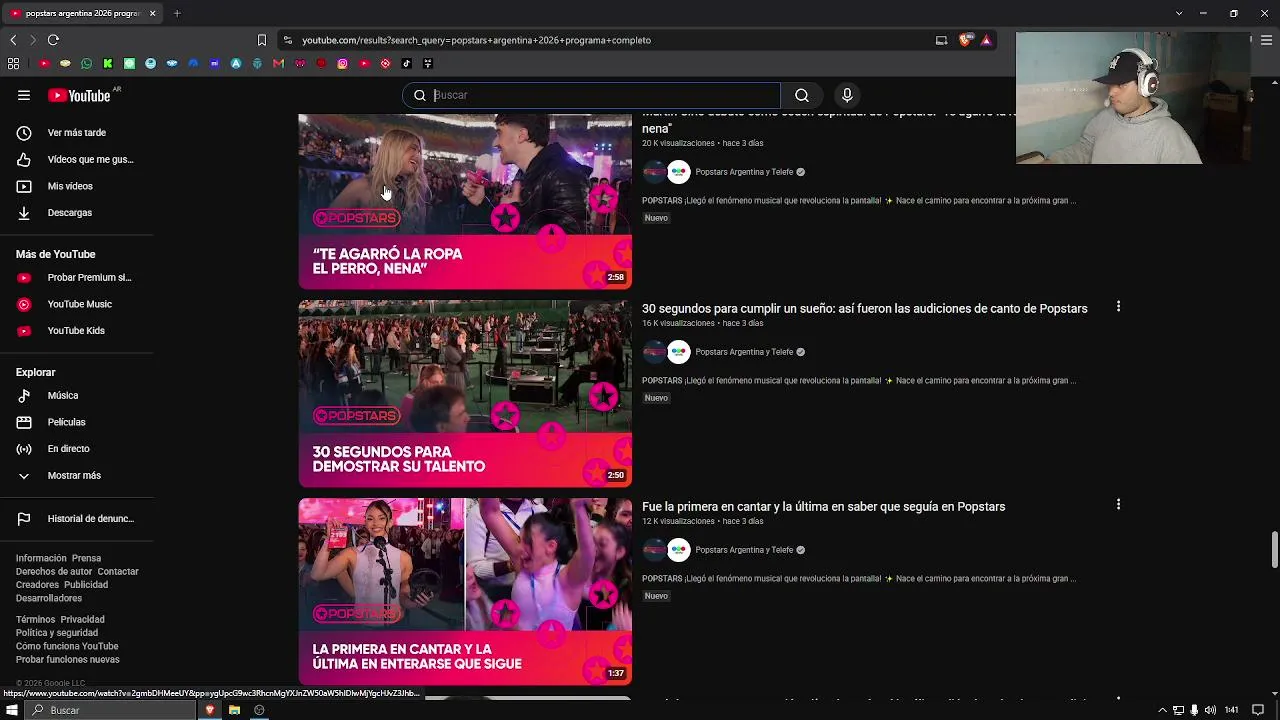1280x720 pixels.
Task: Play the "Te agarró la ropa el perro" thumbnail
Action: pos(465,201)
